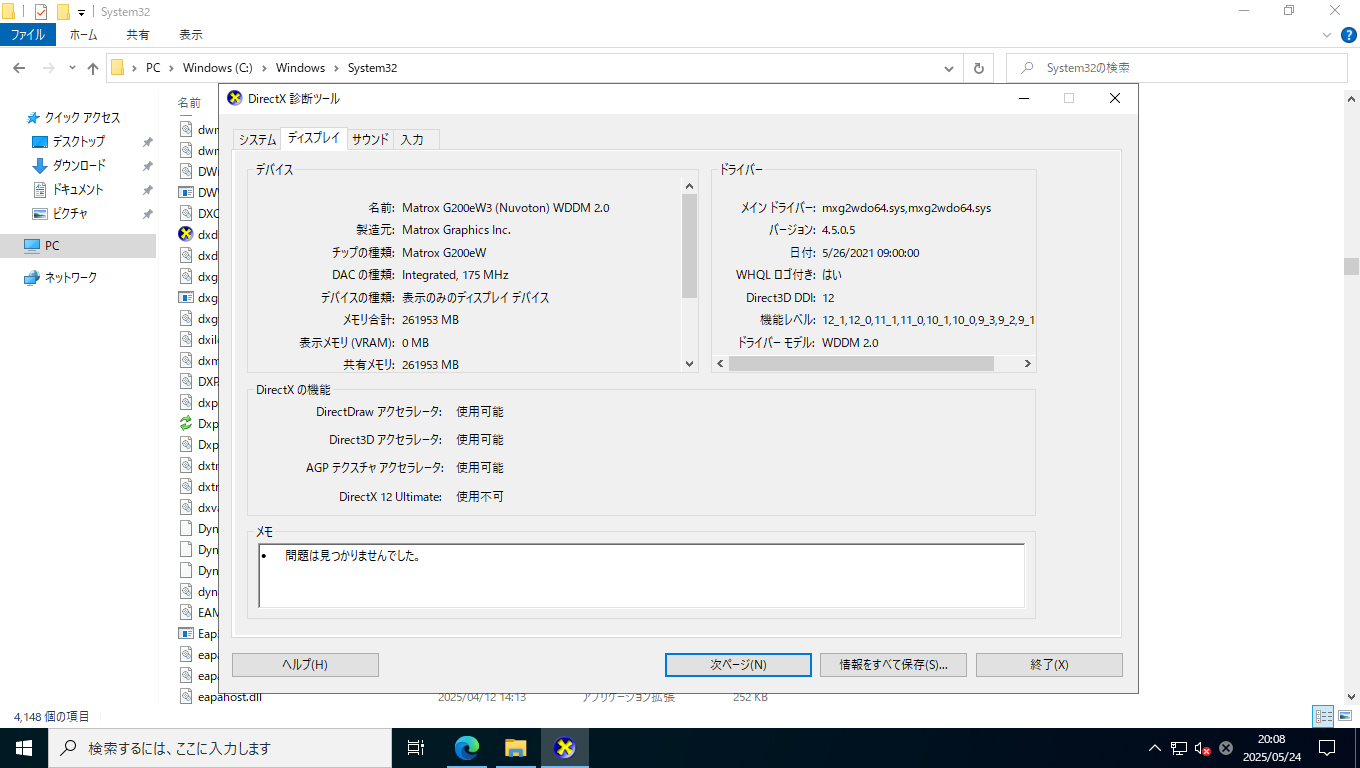Open the ホーム ribbon tab

pyautogui.click(x=84, y=34)
